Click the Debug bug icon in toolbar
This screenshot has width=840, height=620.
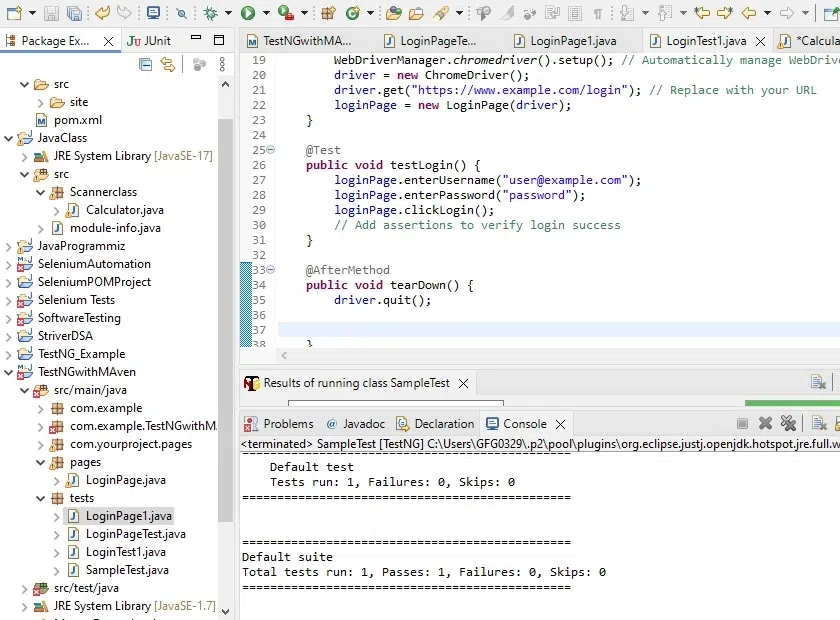click(x=210, y=13)
